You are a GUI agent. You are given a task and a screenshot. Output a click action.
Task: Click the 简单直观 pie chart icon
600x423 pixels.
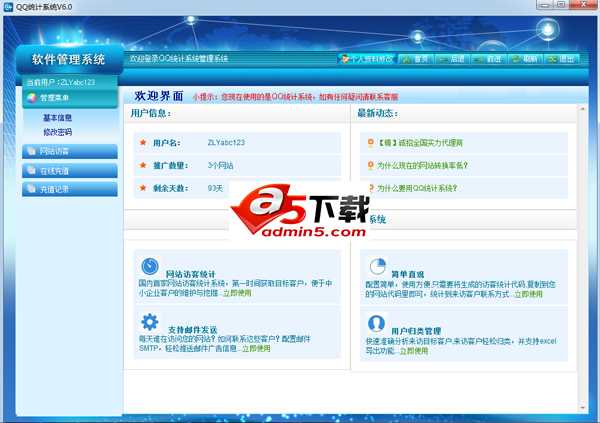[x=377, y=266]
